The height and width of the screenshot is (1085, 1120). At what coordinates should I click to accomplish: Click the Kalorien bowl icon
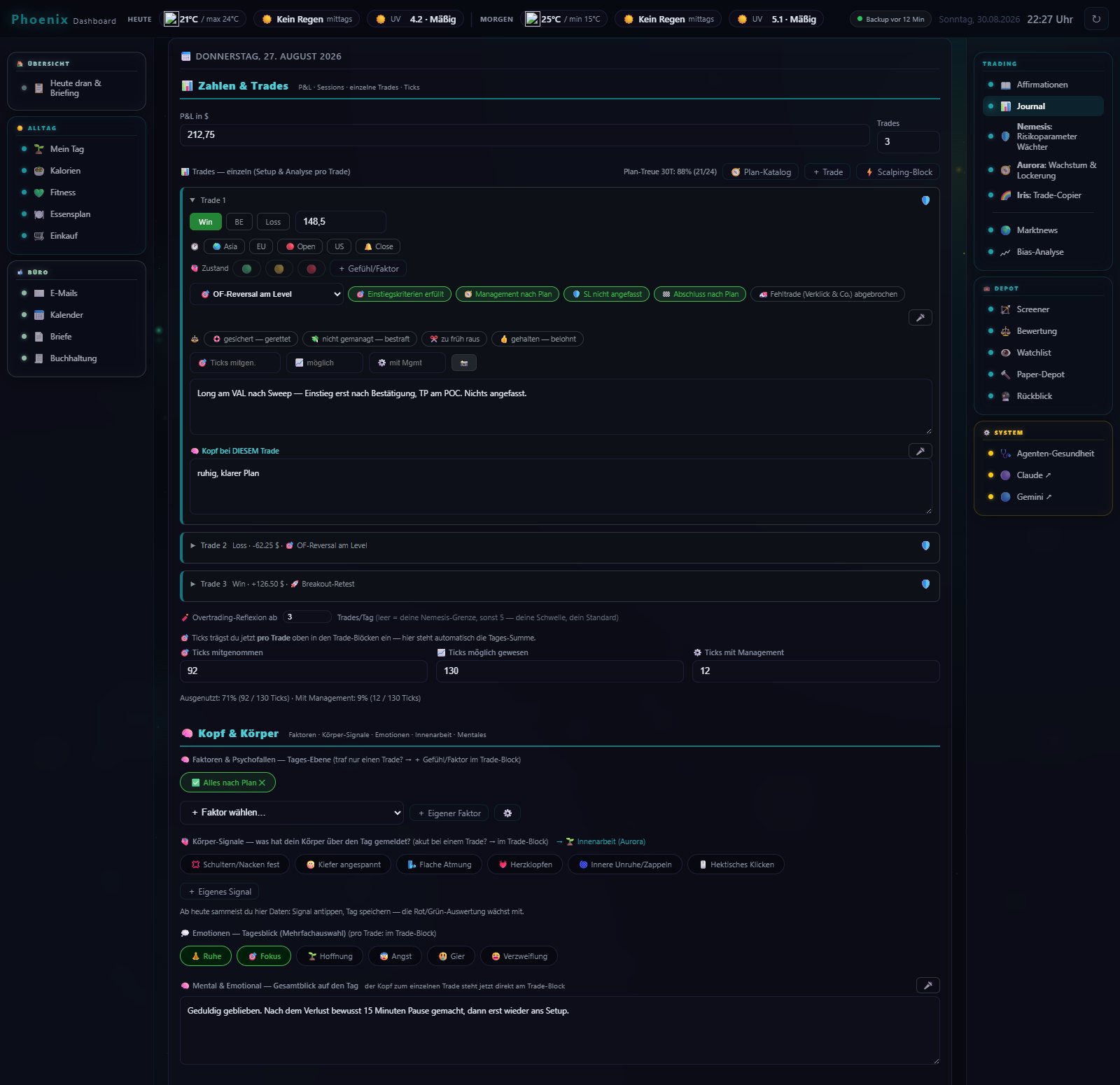coord(39,171)
